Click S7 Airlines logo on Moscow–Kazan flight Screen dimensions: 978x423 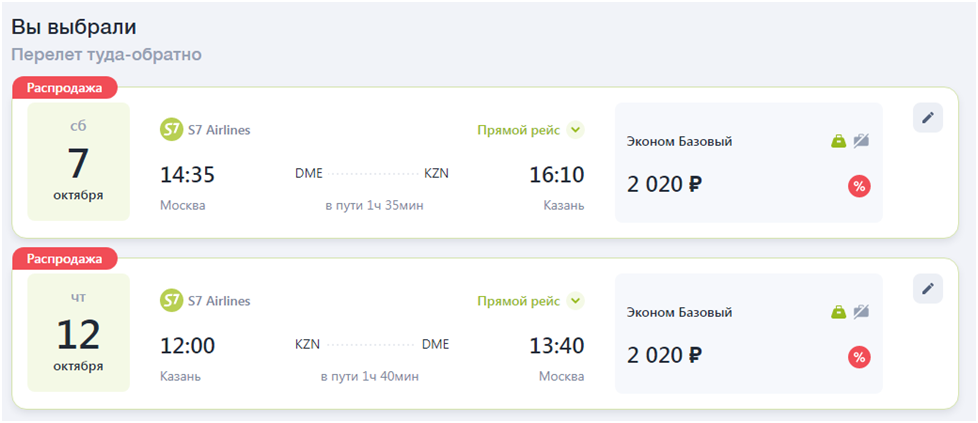tap(171, 129)
